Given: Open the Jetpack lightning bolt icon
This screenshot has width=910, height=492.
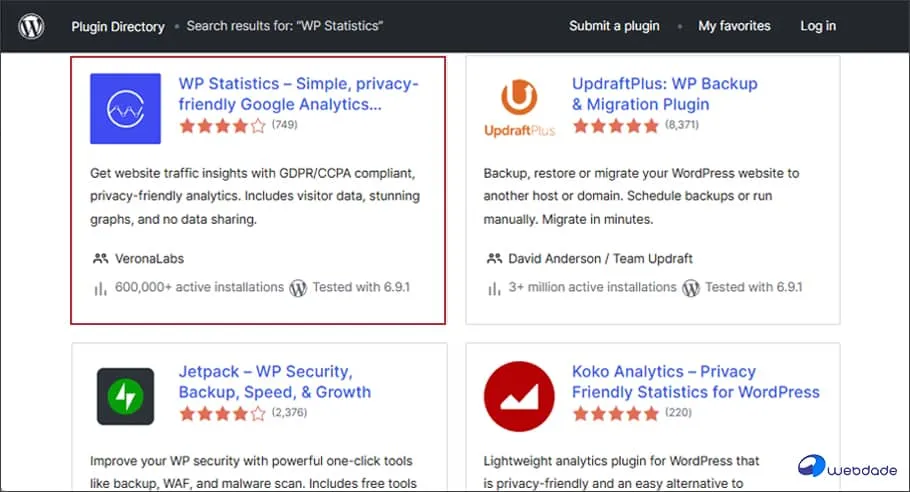Looking at the screenshot, I should coord(125,396).
